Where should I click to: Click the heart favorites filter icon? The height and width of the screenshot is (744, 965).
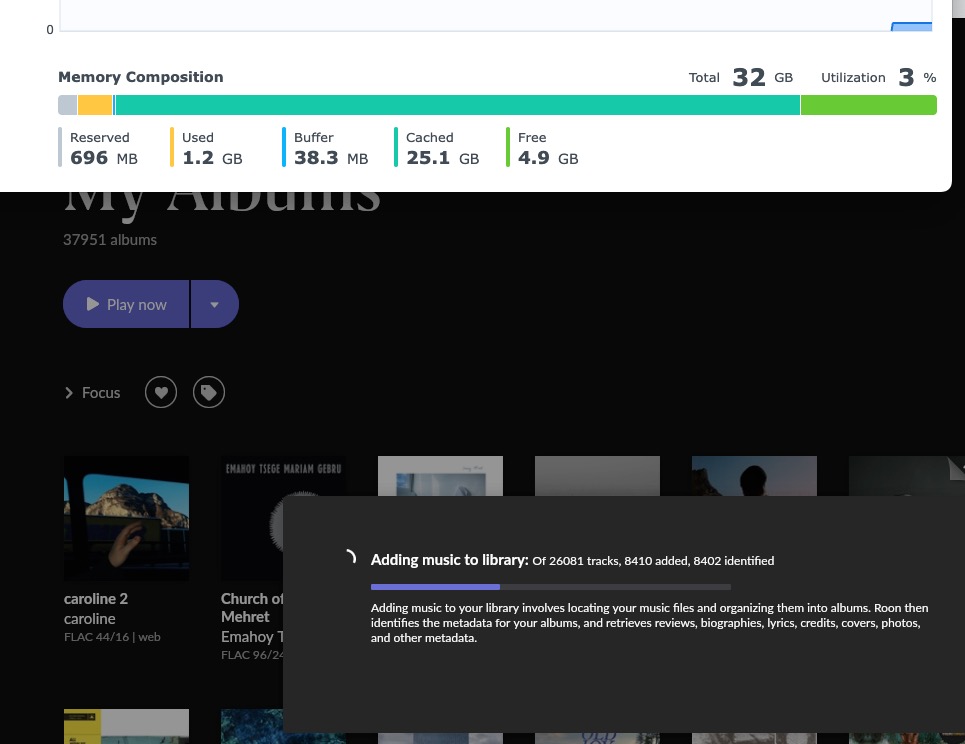[161, 393]
